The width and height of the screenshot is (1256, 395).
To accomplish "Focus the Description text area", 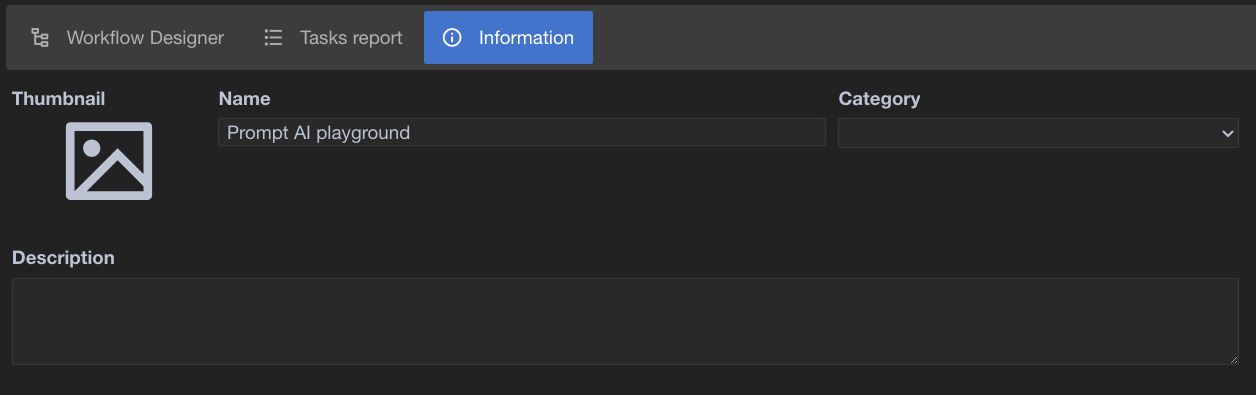I will point(625,321).
